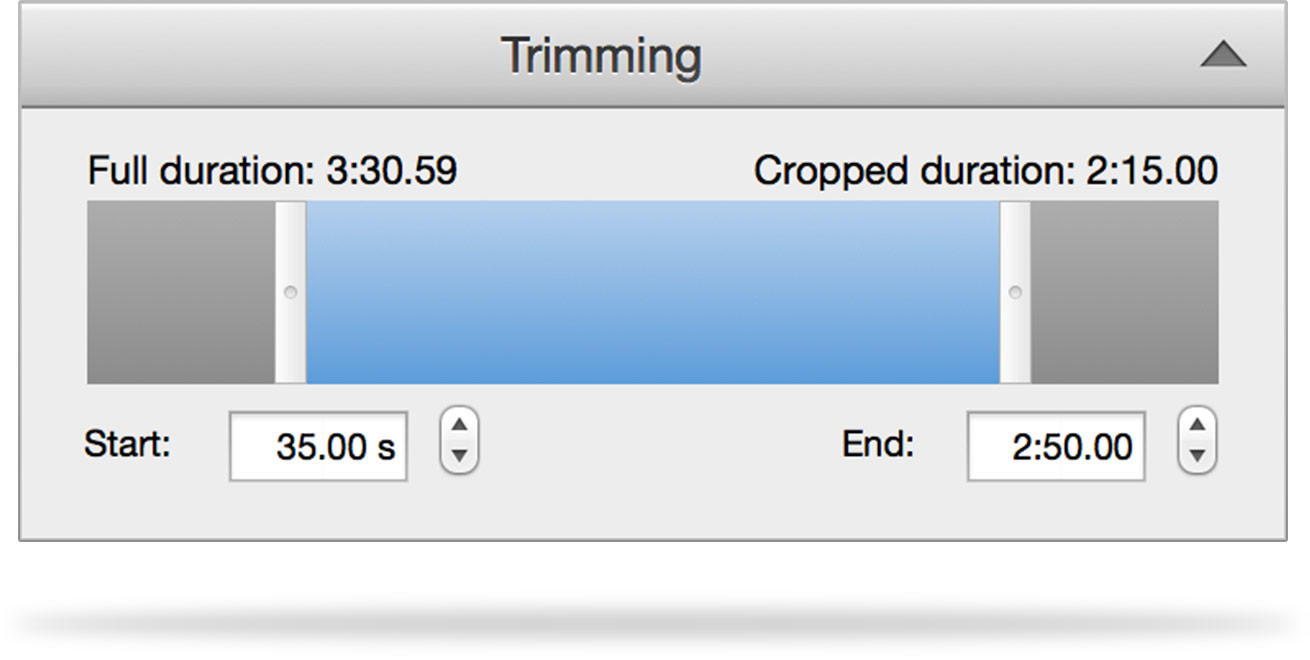Click the Cropped duration 2:15.00 label
The width and height of the screenshot is (1310, 660).
987,170
